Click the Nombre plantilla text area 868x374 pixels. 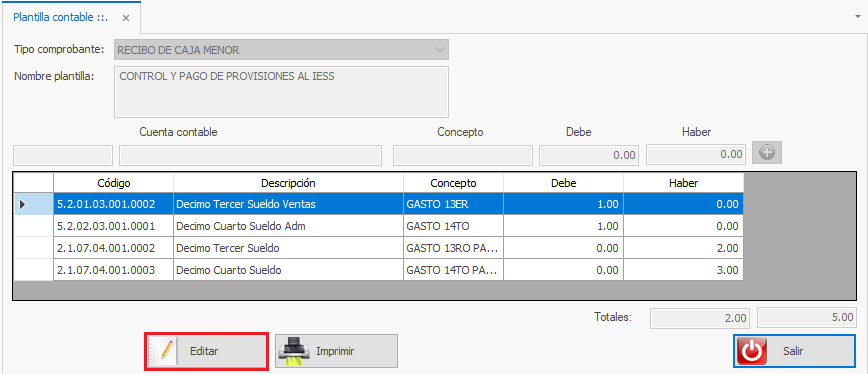pos(281,92)
